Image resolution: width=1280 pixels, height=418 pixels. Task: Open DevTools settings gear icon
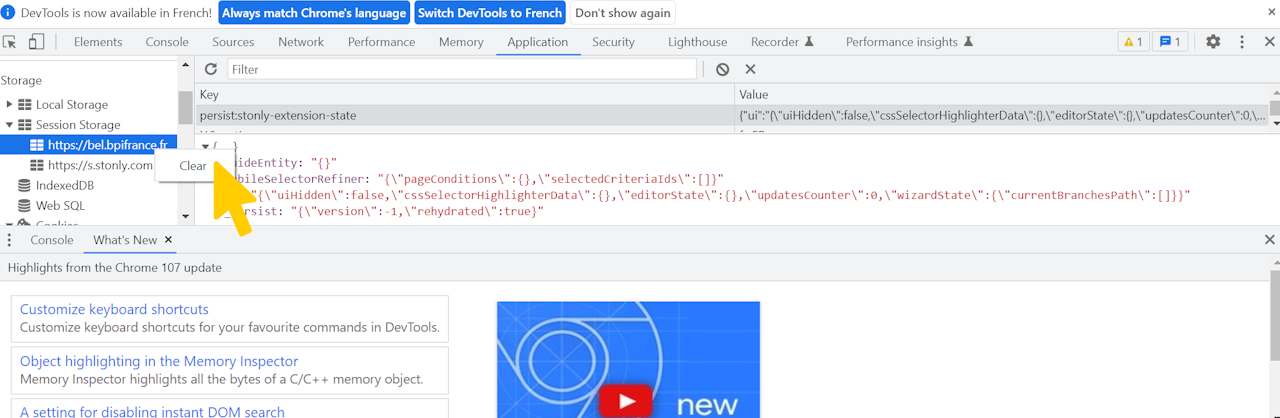[1213, 42]
